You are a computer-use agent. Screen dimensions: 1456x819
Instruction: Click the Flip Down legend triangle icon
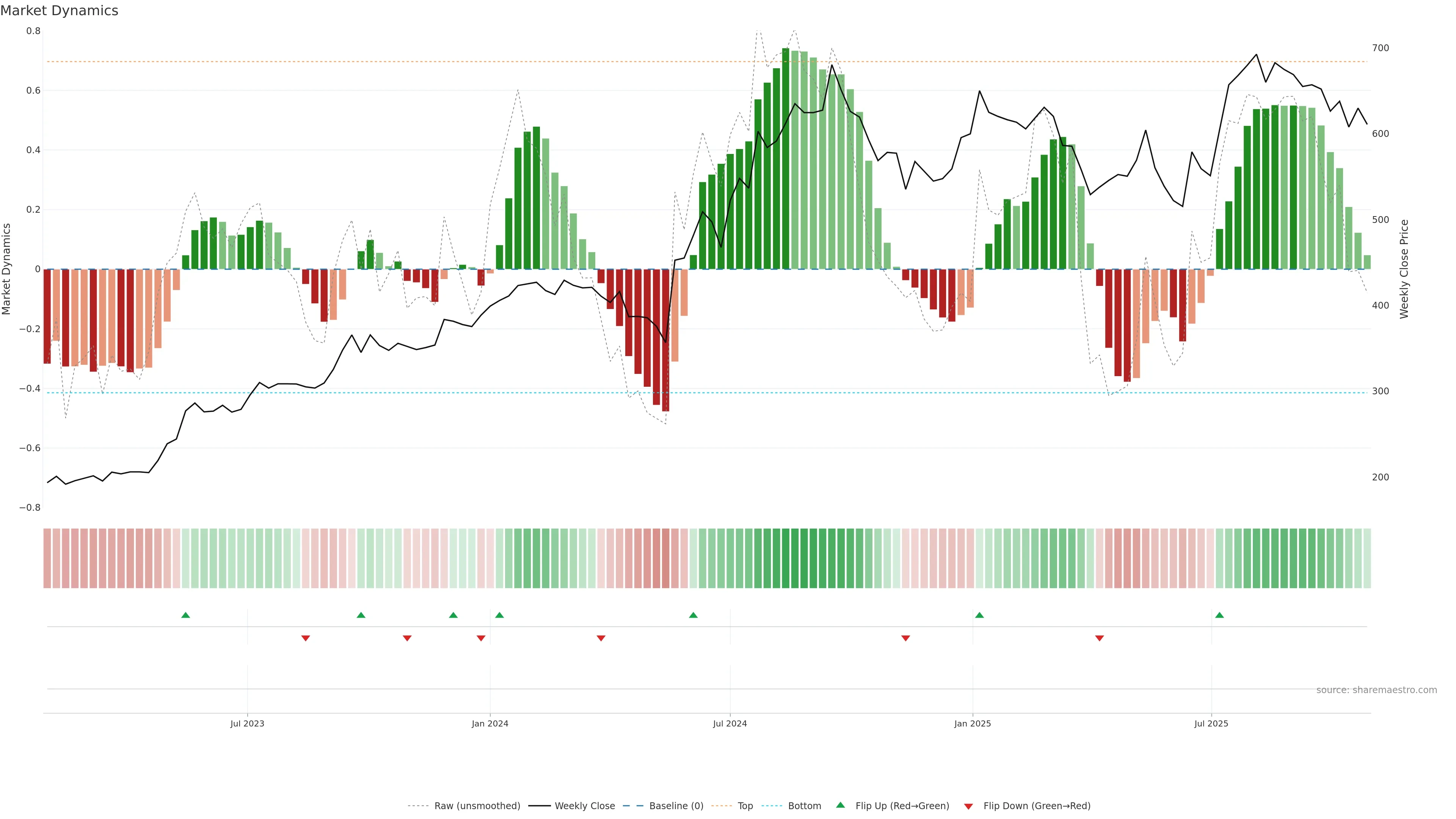click(968, 806)
